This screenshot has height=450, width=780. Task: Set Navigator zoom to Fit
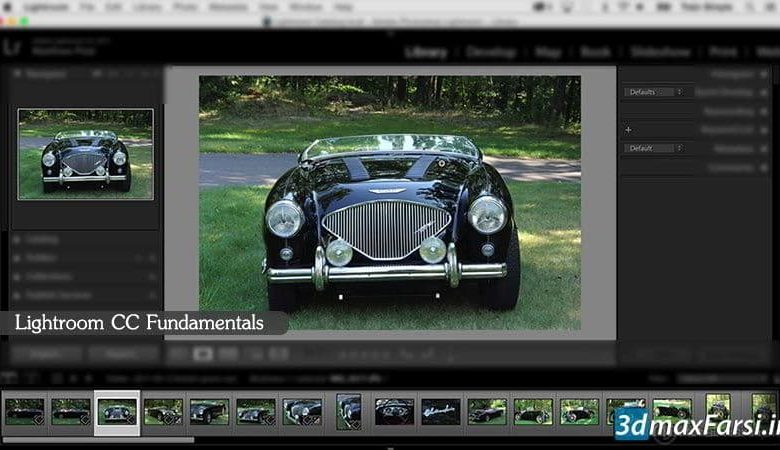(97, 74)
